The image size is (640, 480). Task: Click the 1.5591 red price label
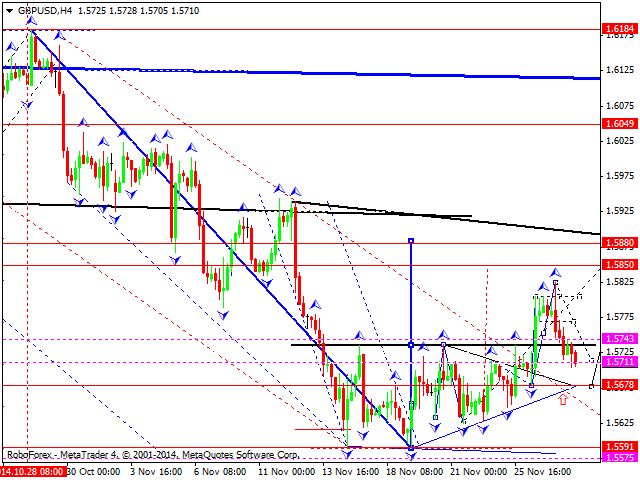(620, 446)
